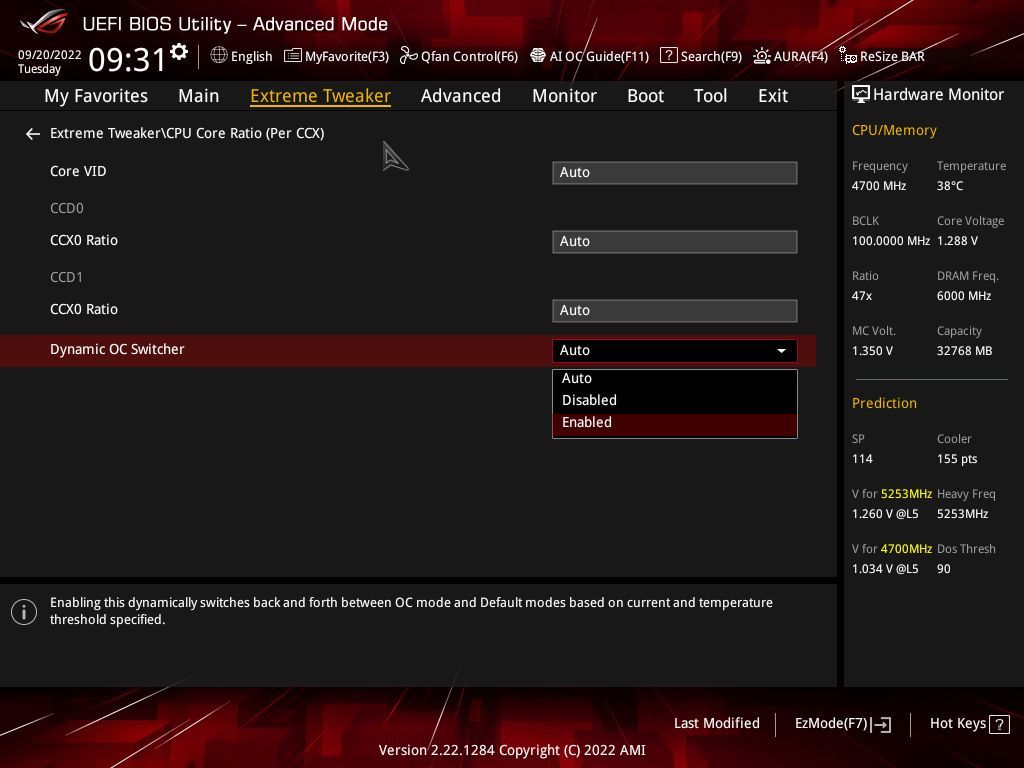Click the 1.288 V core voltage value
Screen dimensions: 1024x768
click(957, 241)
